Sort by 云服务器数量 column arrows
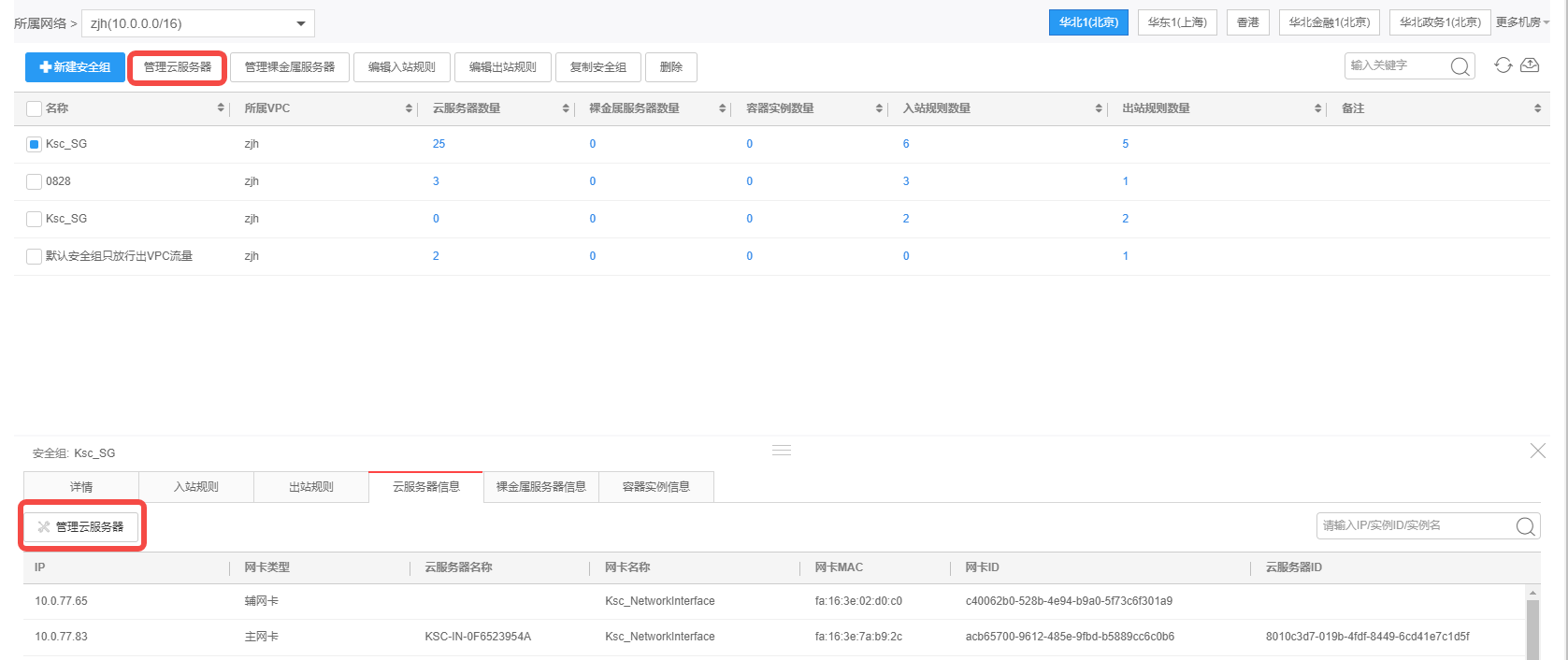 tap(566, 108)
